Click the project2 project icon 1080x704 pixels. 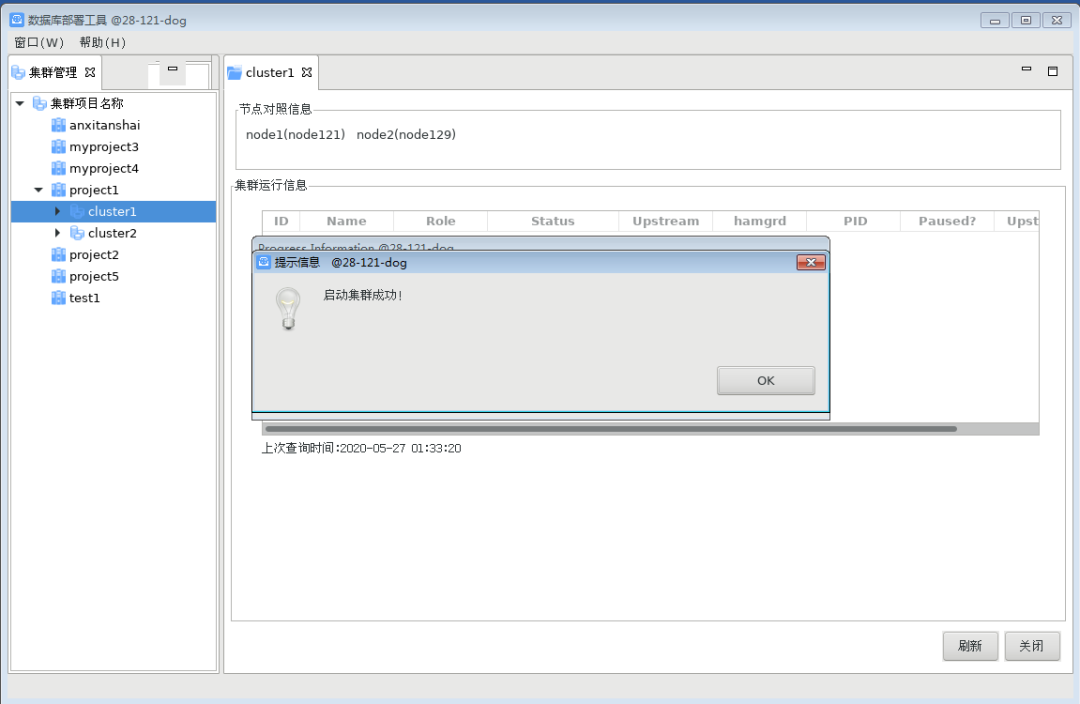59,255
